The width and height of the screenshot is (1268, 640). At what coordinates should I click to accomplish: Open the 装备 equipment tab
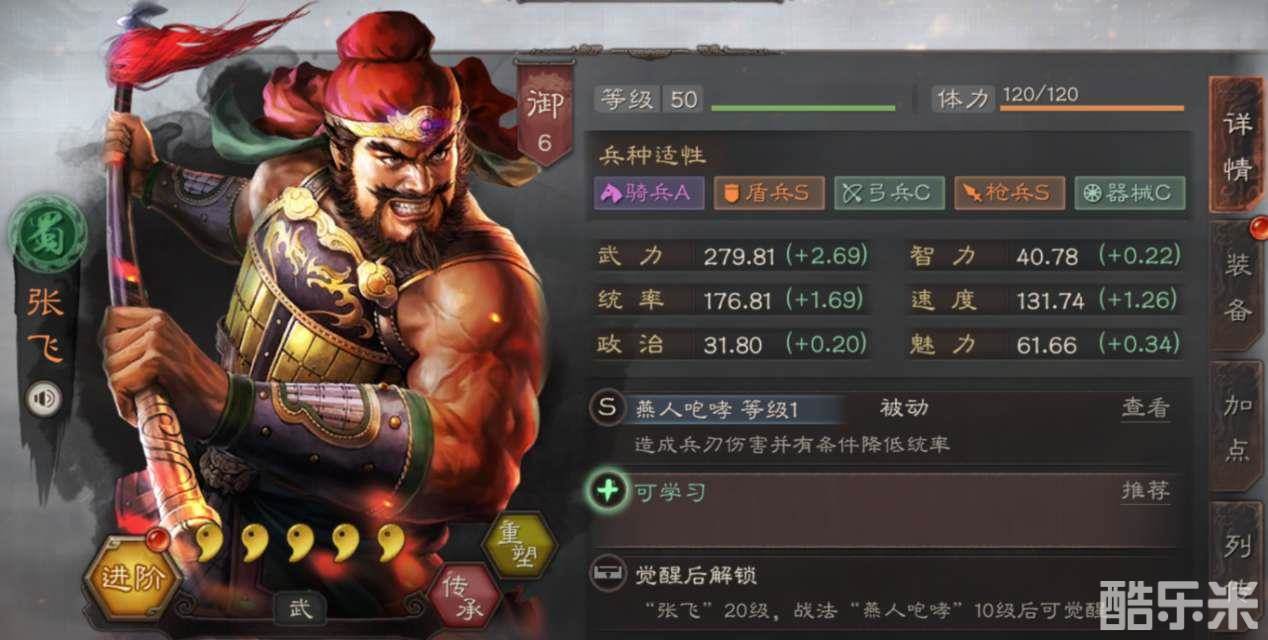(x=1238, y=287)
